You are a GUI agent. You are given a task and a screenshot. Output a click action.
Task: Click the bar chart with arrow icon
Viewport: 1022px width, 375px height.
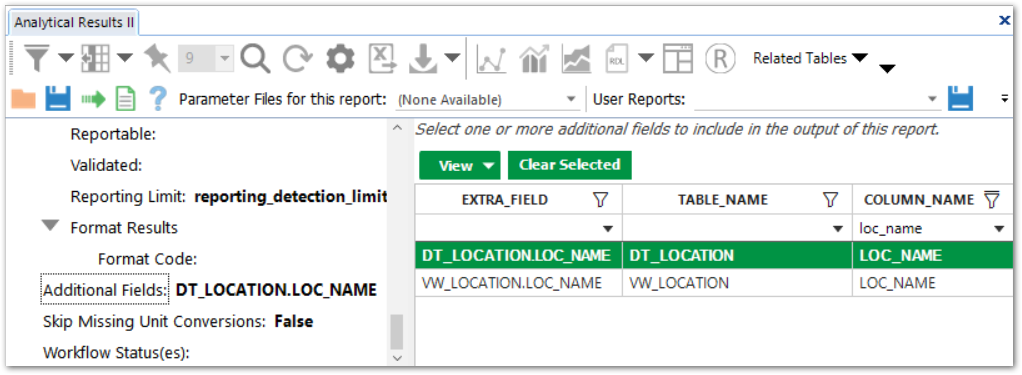[534, 59]
